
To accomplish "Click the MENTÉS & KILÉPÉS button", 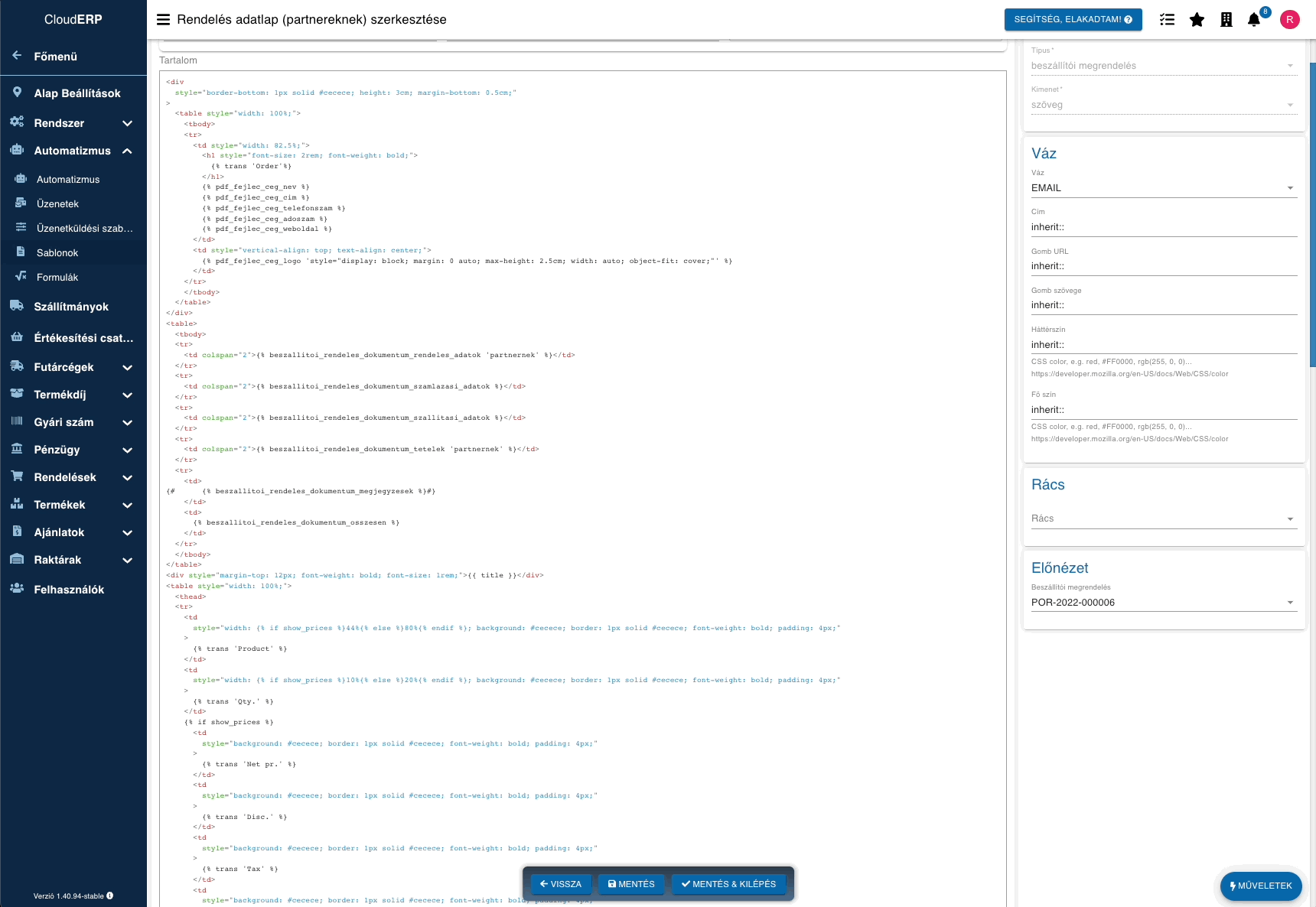I will 728,883.
